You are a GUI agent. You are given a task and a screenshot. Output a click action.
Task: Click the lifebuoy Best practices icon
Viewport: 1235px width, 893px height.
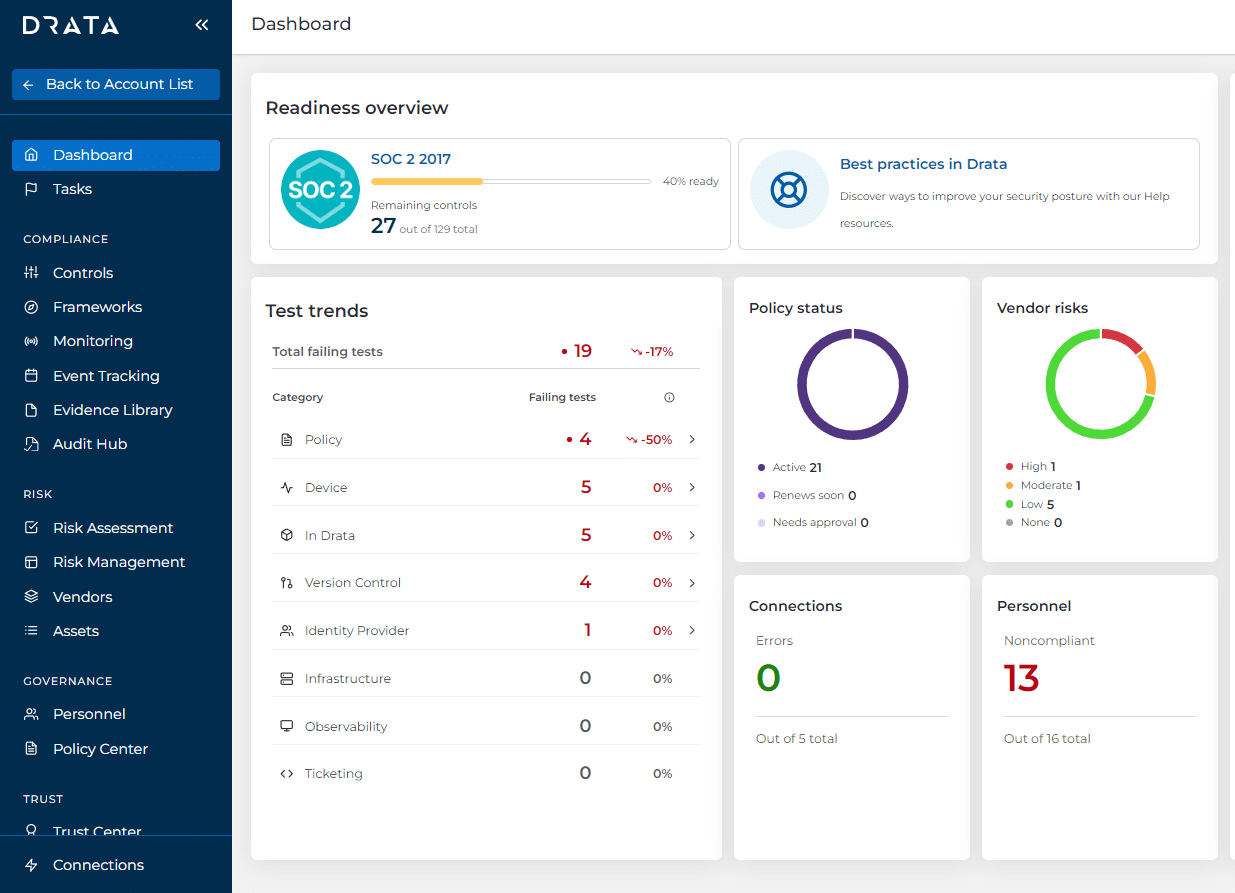tap(789, 189)
